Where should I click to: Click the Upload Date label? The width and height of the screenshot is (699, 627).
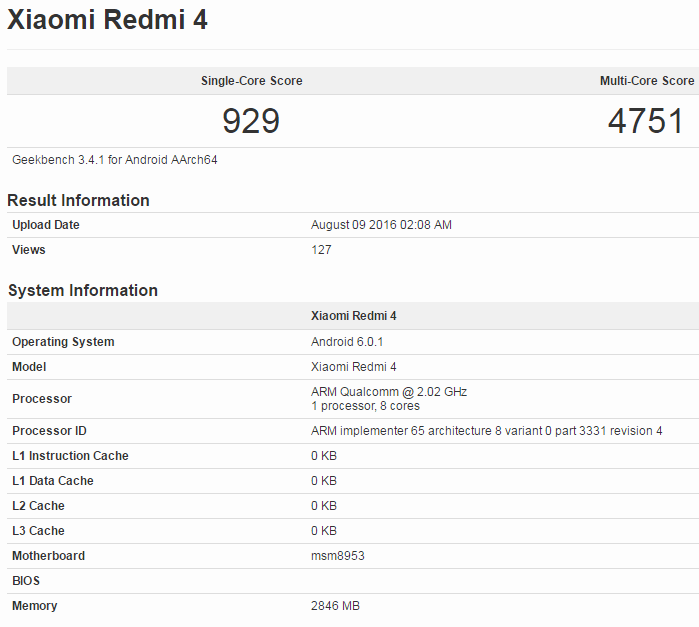(45, 225)
